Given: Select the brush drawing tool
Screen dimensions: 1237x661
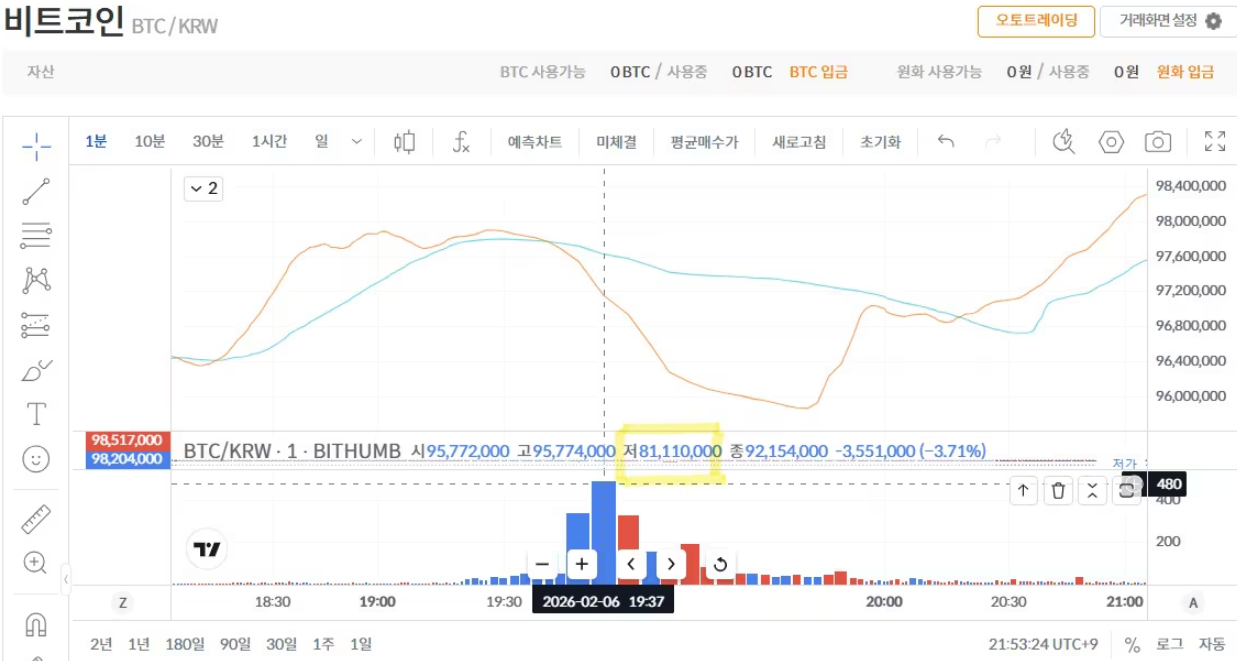Looking at the screenshot, I should [x=36, y=370].
